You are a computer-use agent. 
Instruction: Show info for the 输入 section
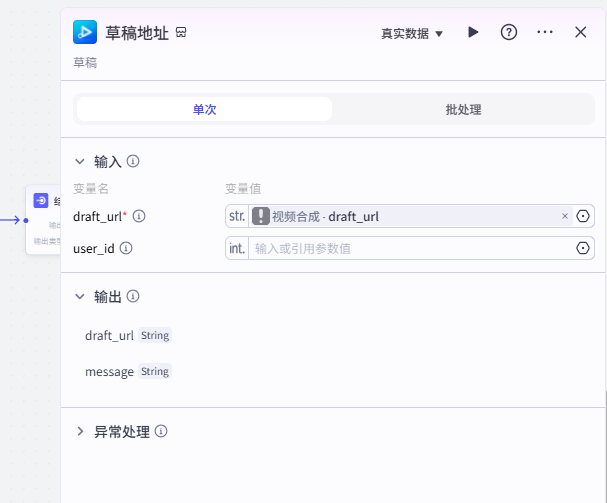click(x=133, y=161)
